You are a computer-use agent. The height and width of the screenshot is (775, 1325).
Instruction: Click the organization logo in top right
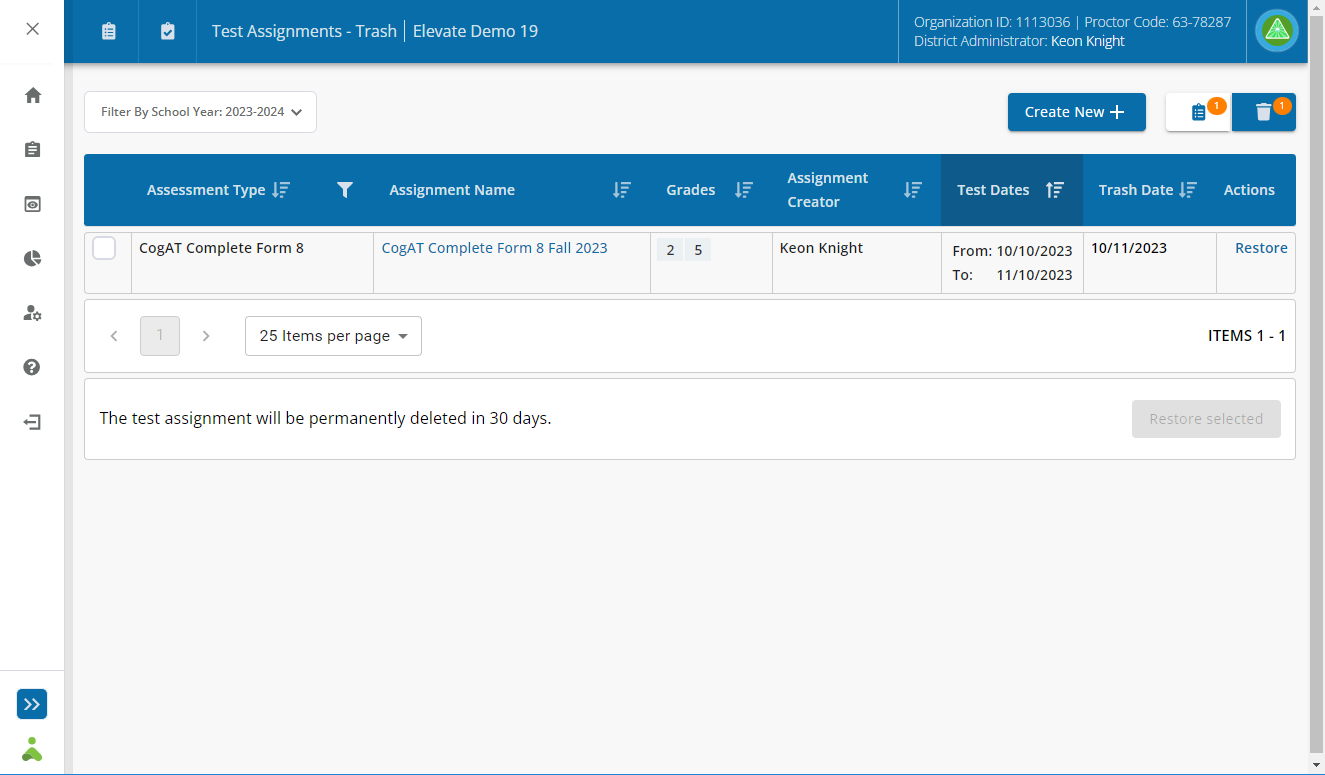[x=1276, y=31]
